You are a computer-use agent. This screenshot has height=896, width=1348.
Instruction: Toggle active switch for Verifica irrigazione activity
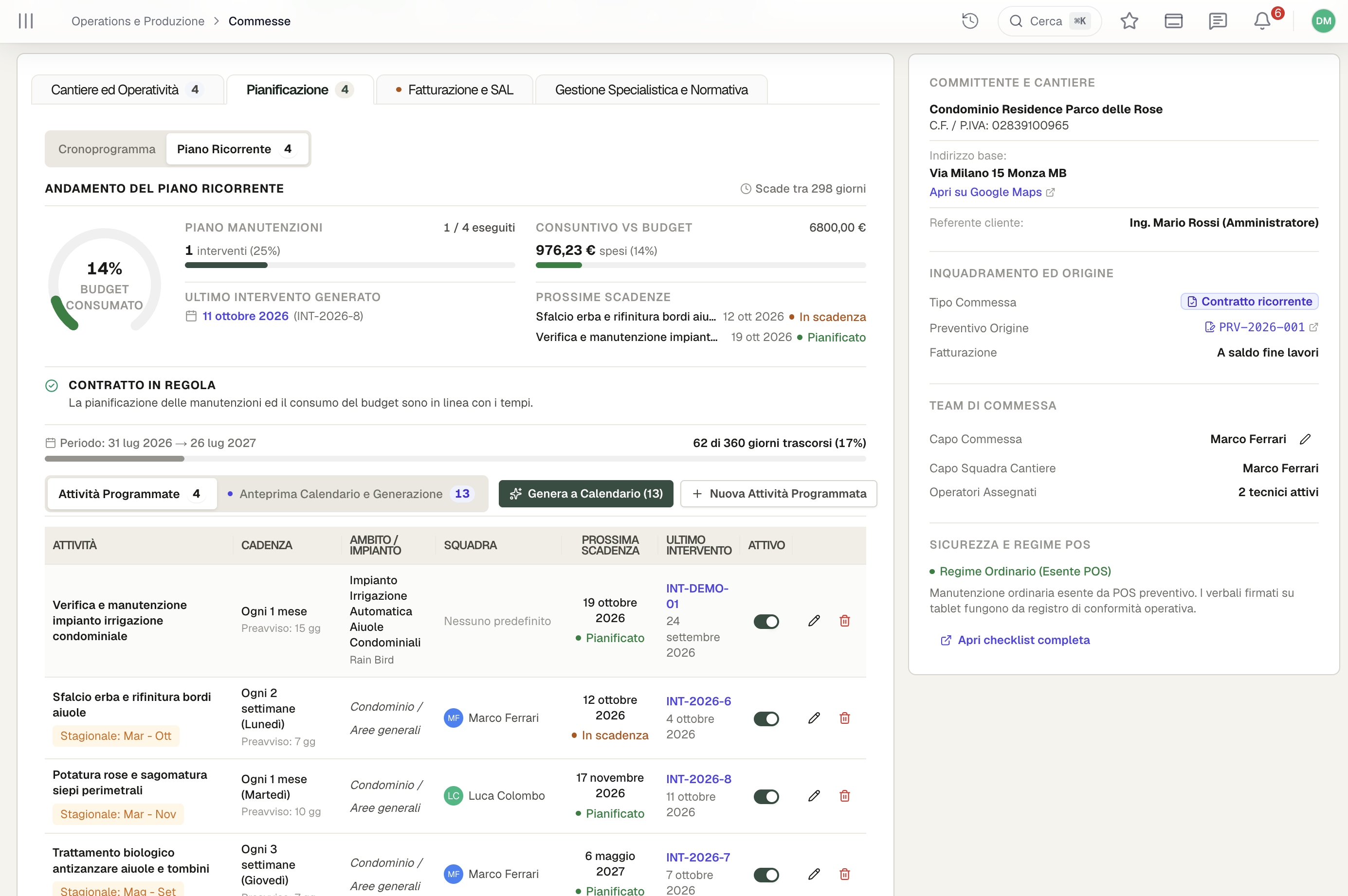766,621
